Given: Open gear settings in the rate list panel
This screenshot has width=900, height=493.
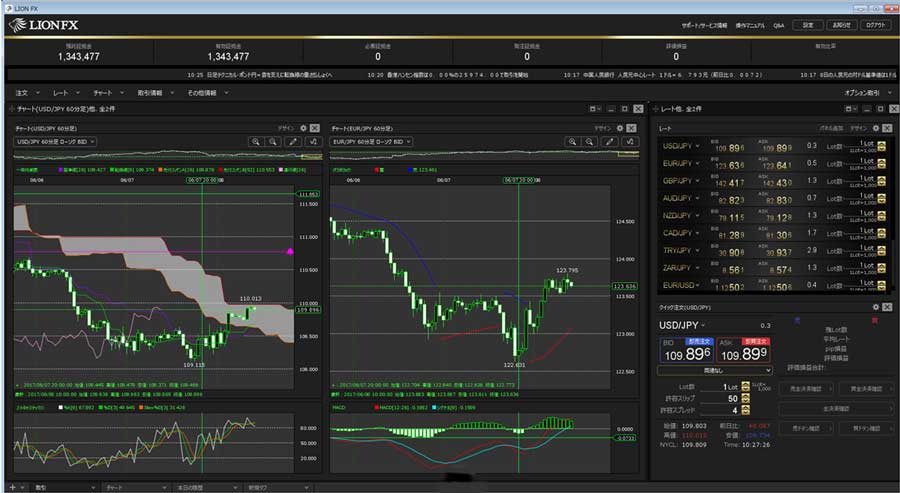Looking at the screenshot, I should tap(876, 128).
